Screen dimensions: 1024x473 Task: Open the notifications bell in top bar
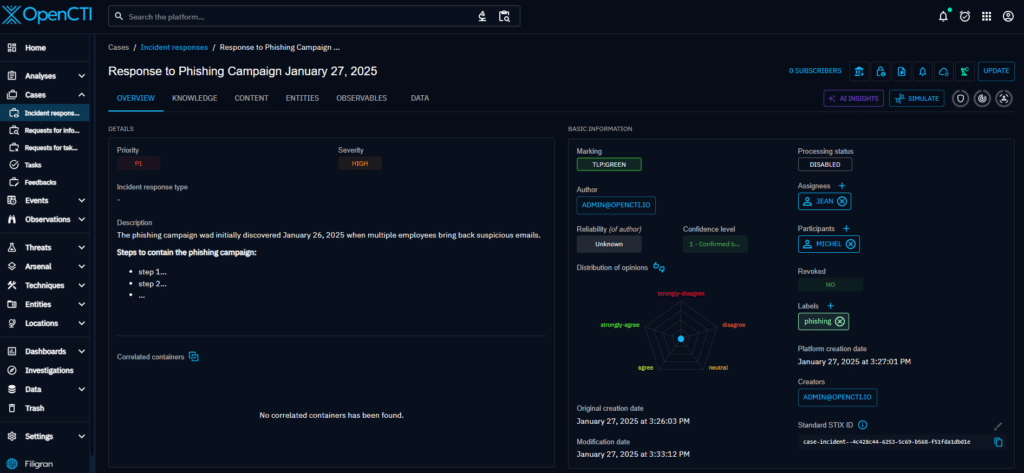point(943,16)
